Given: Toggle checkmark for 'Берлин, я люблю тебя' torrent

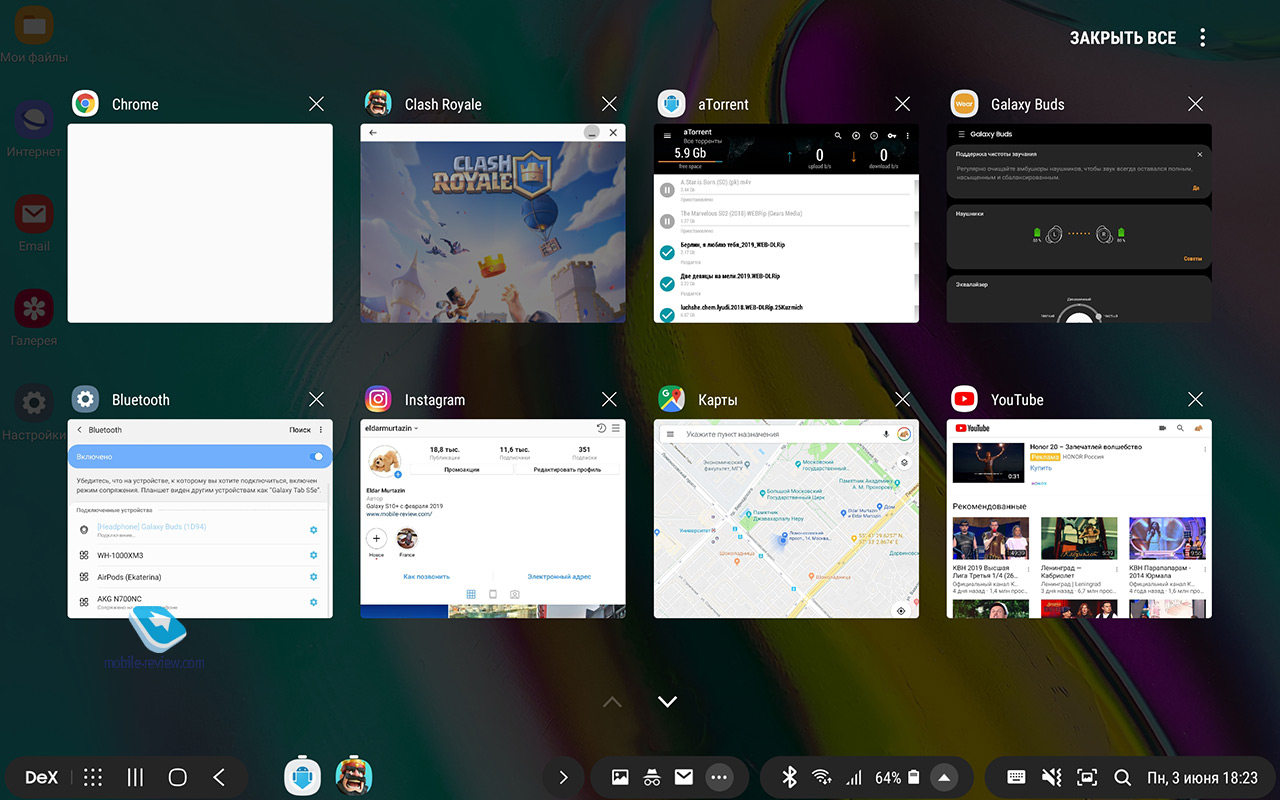Looking at the screenshot, I should (667, 253).
